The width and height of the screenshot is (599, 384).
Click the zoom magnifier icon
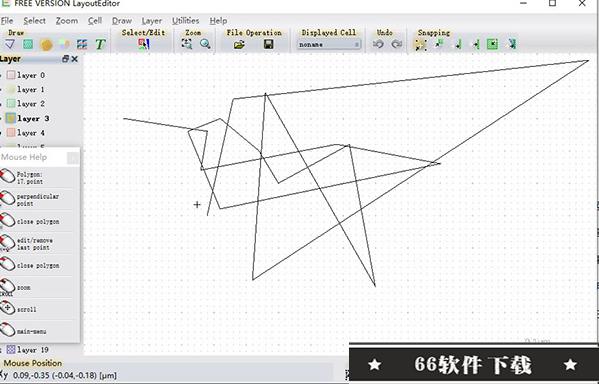pos(205,44)
